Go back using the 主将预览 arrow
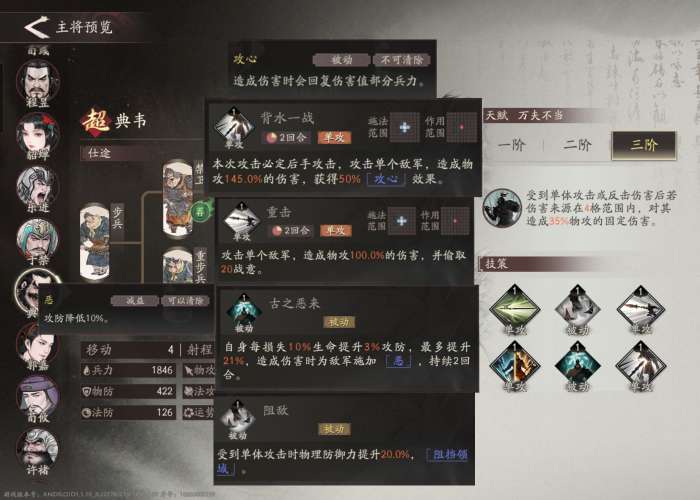Image resolution: width=700 pixels, height=500 pixels. (37, 27)
